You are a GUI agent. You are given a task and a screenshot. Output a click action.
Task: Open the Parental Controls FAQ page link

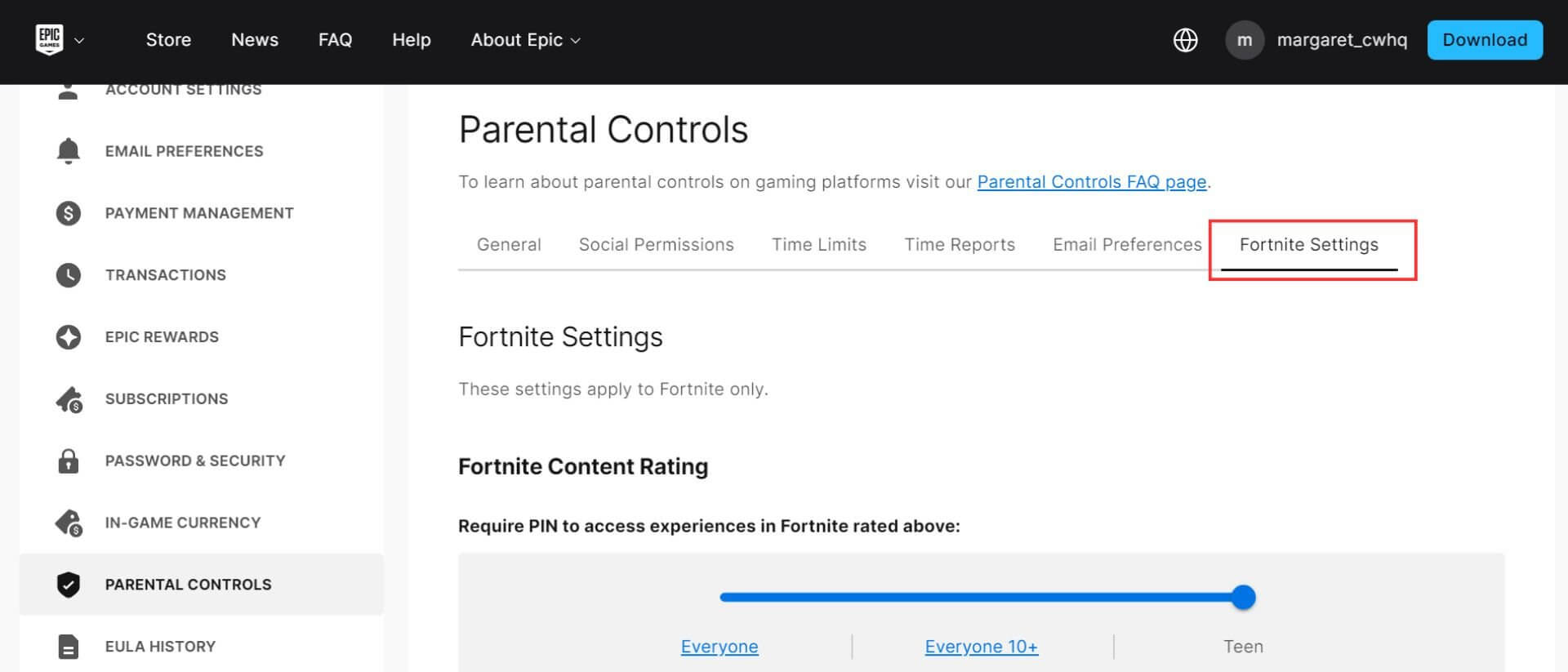click(1091, 182)
